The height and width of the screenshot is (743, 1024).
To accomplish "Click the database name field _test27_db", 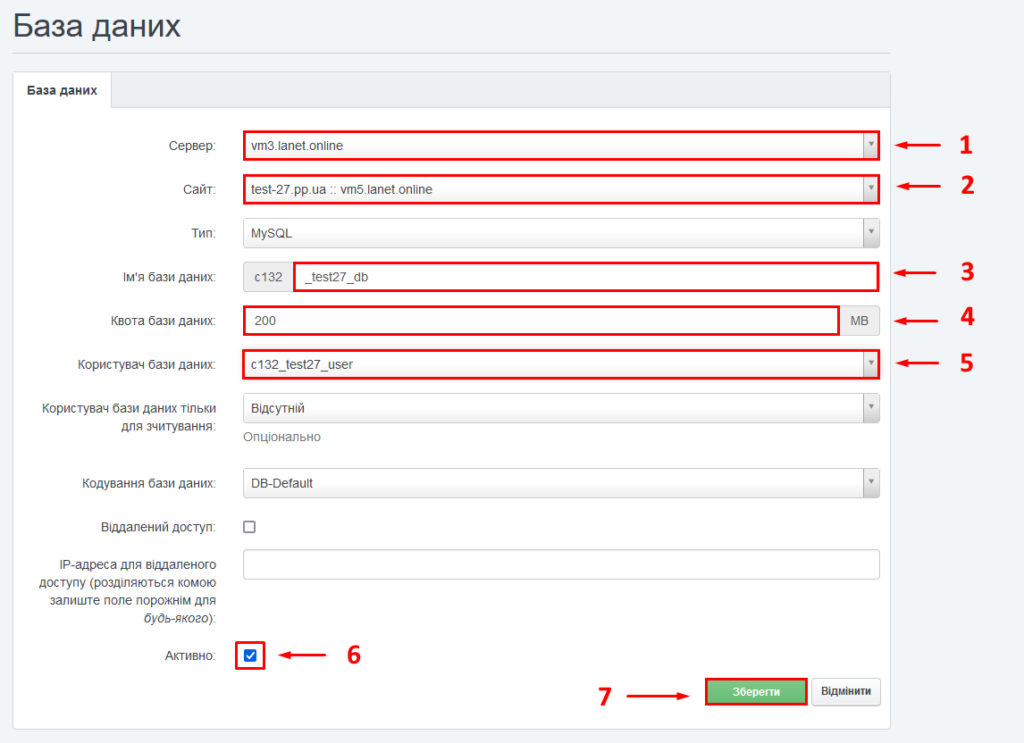I will coord(585,277).
